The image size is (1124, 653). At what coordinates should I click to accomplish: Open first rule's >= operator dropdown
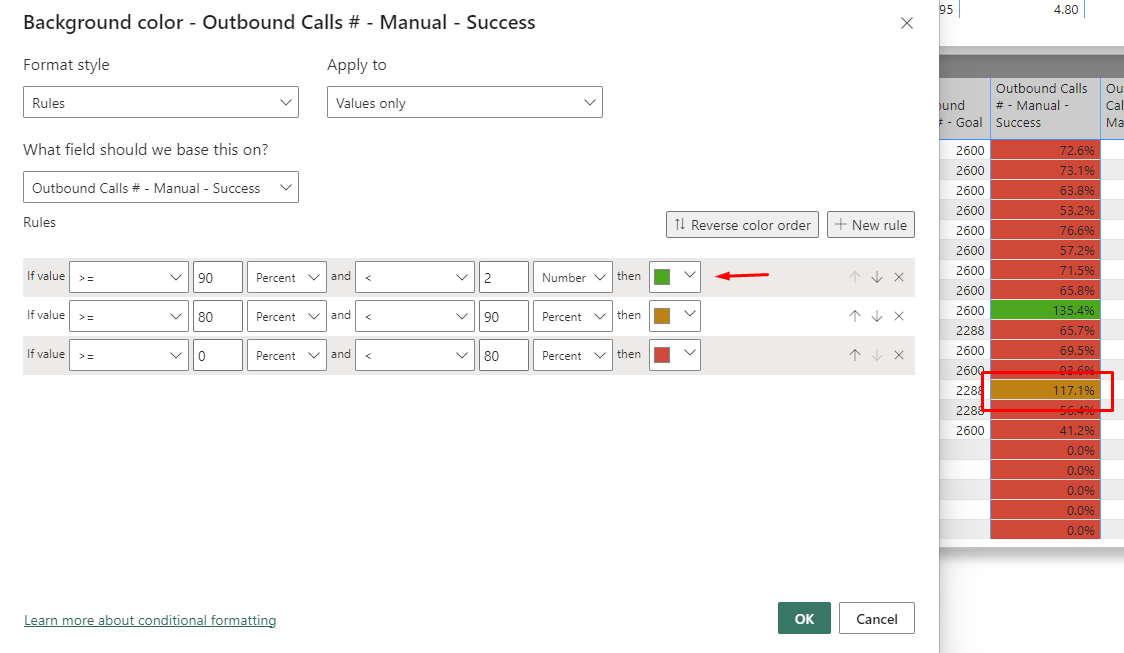pos(129,277)
